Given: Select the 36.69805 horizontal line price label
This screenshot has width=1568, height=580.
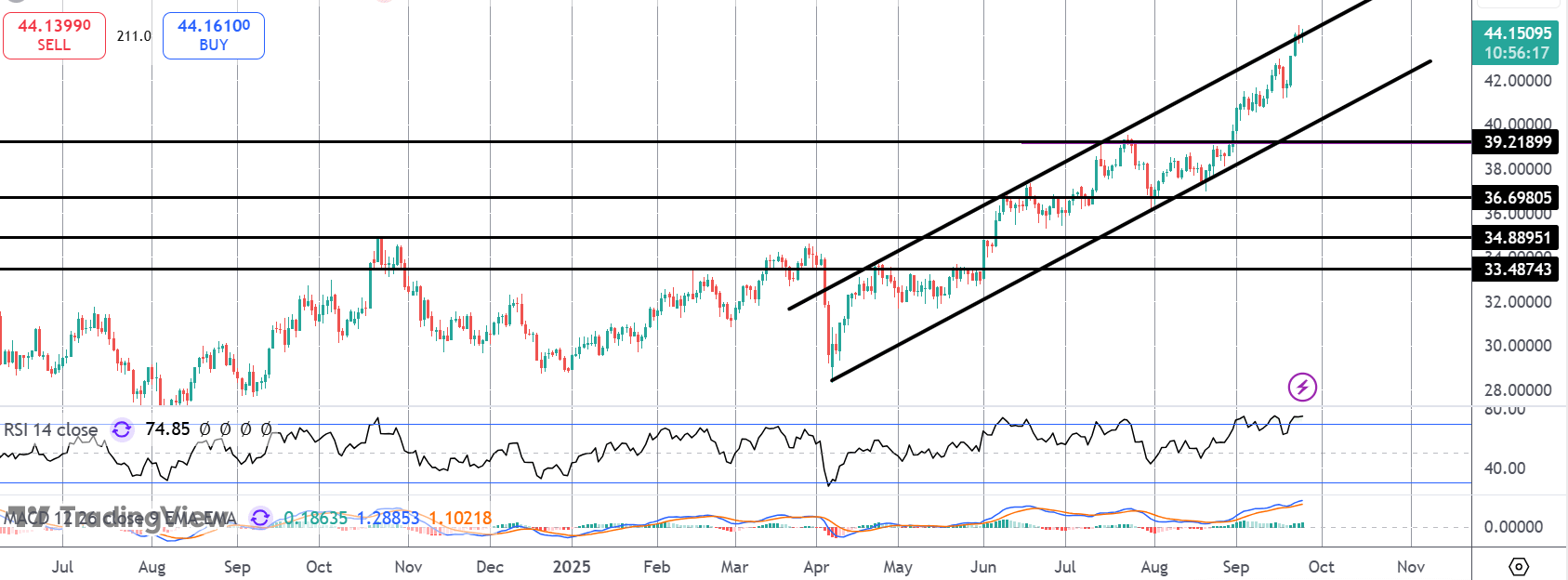Looking at the screenshot, I should [1517, 197].
